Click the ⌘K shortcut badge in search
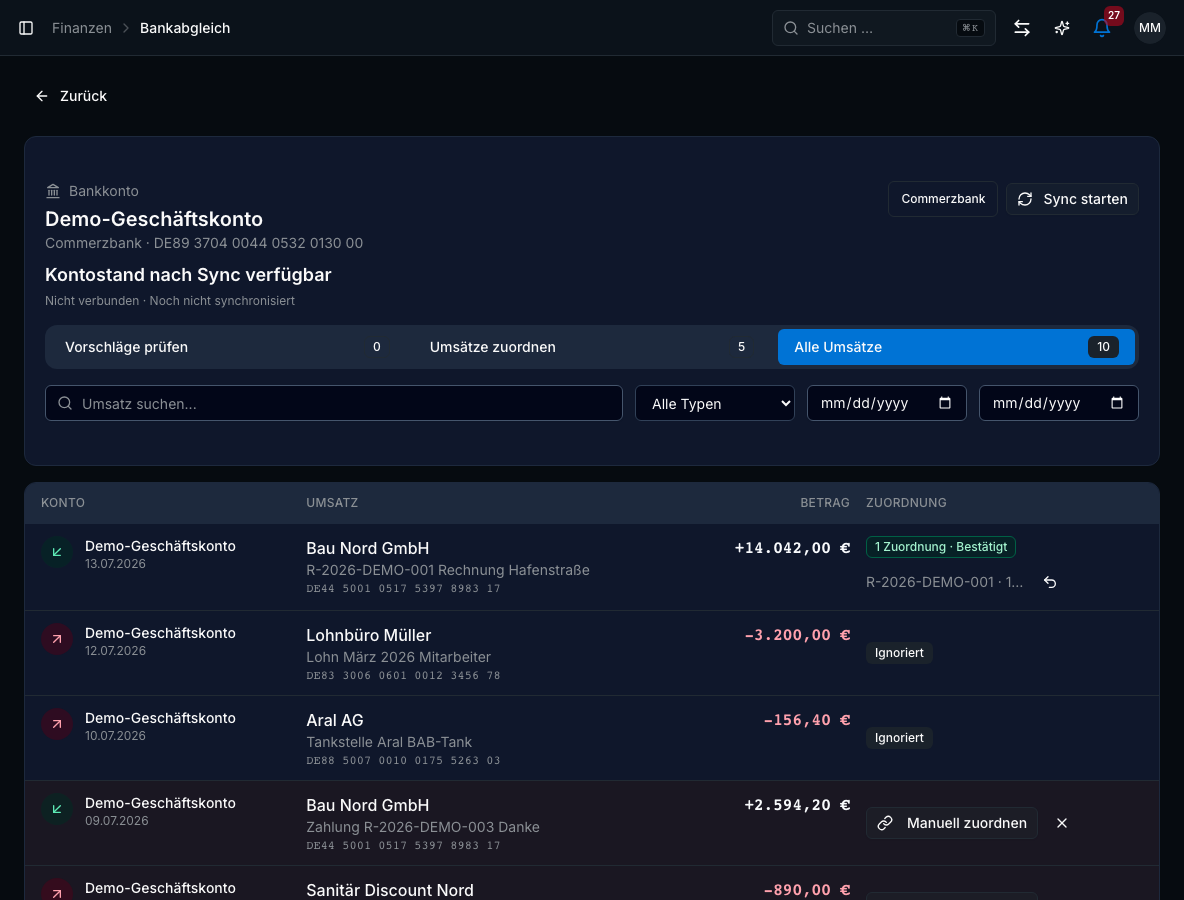 point(970,28)
